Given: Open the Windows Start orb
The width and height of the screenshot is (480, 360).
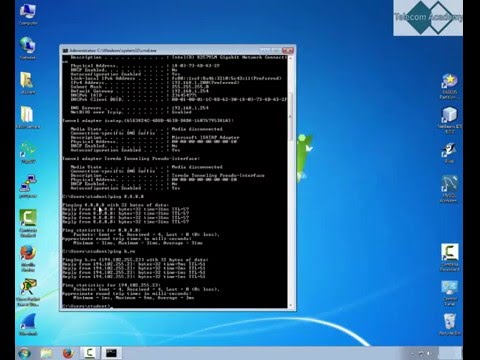Looking at the screenshot, I should [25, 353].
